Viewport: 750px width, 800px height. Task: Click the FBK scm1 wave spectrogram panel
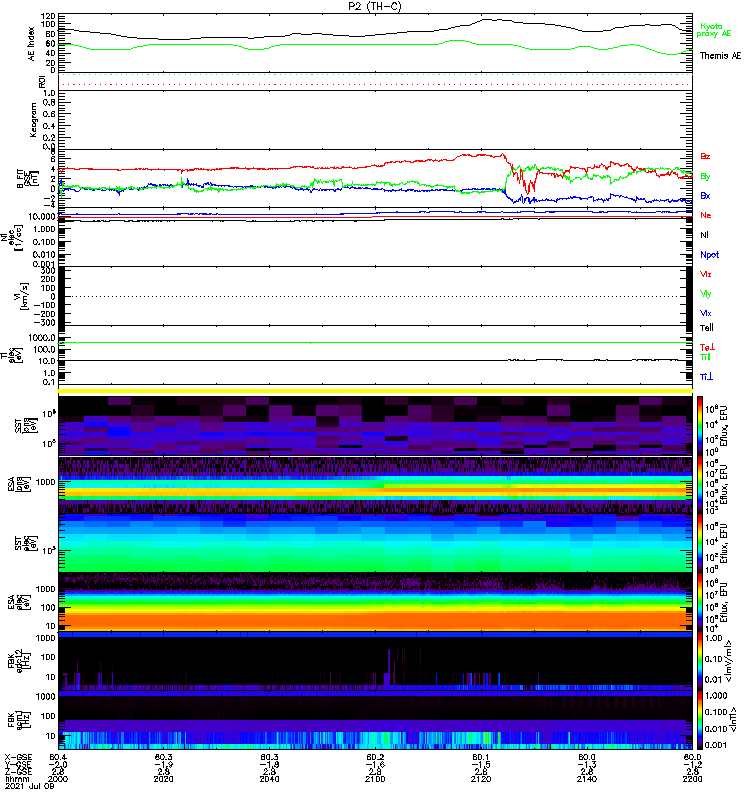coord(375,720)
